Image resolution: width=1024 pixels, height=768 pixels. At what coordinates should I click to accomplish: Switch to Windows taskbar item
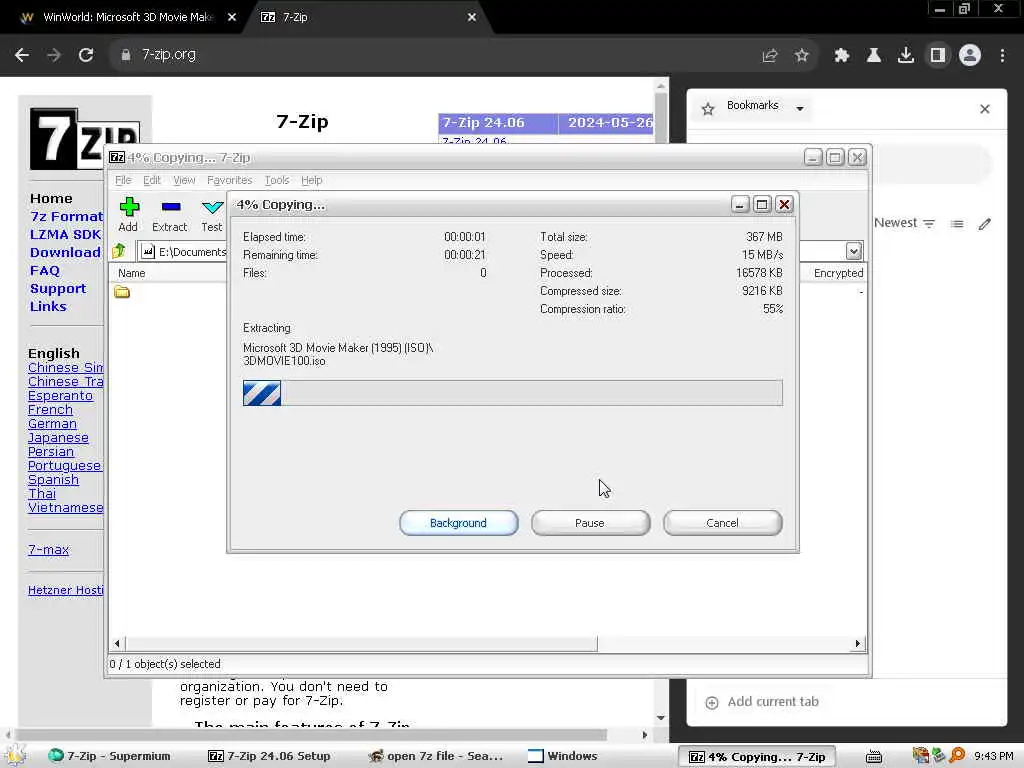tap(562, 756)
